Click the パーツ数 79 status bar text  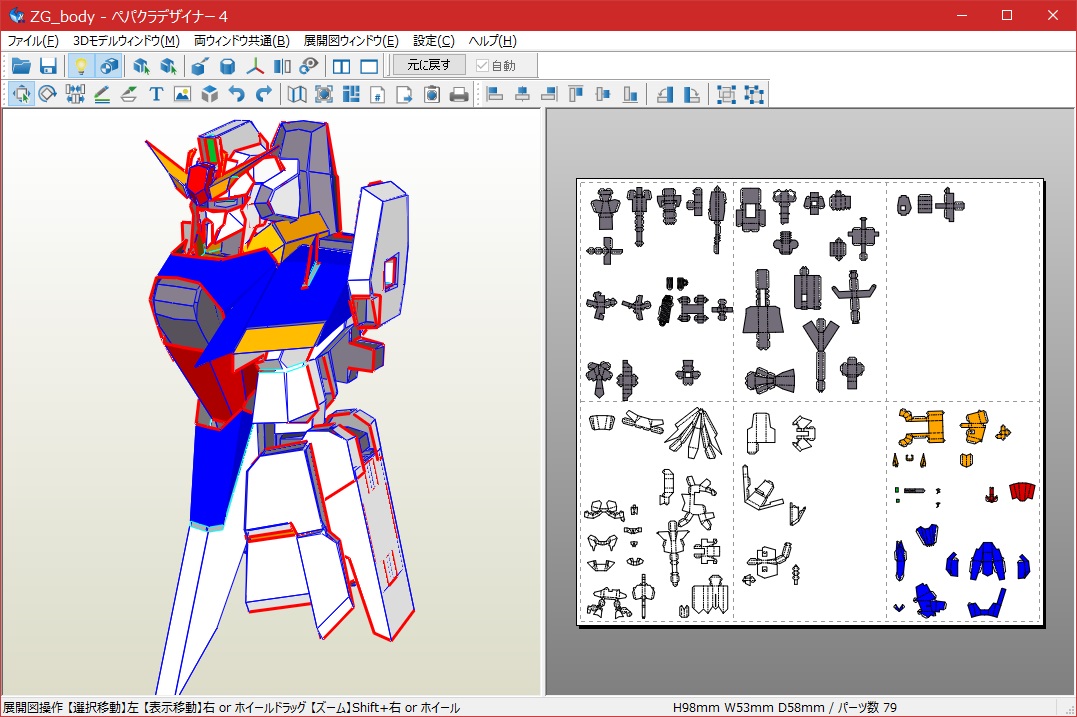tap(866, 707)
